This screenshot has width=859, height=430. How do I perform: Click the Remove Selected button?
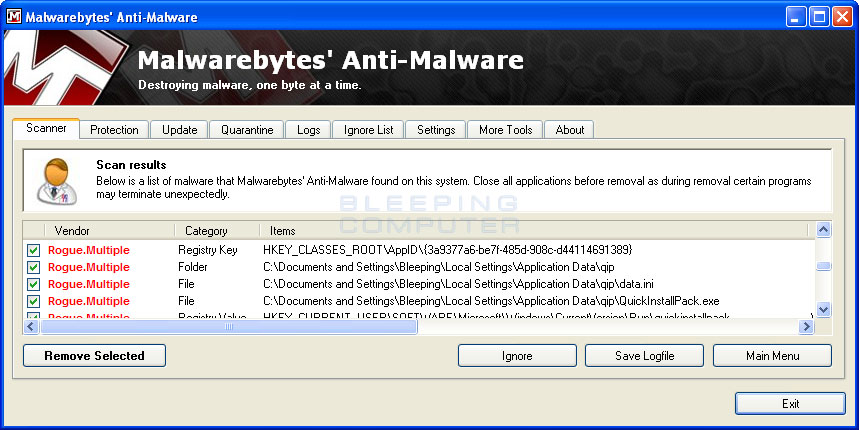point(94,356)
